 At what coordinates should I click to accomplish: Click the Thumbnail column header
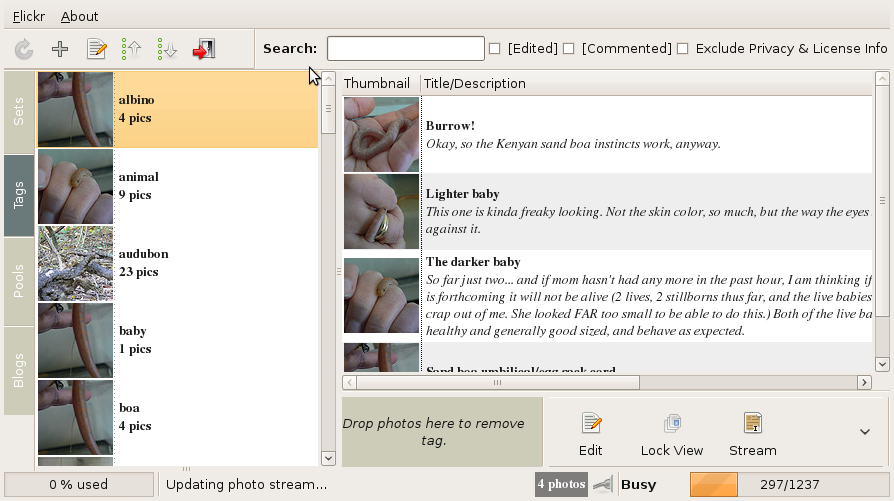click(x=381, y=84)
